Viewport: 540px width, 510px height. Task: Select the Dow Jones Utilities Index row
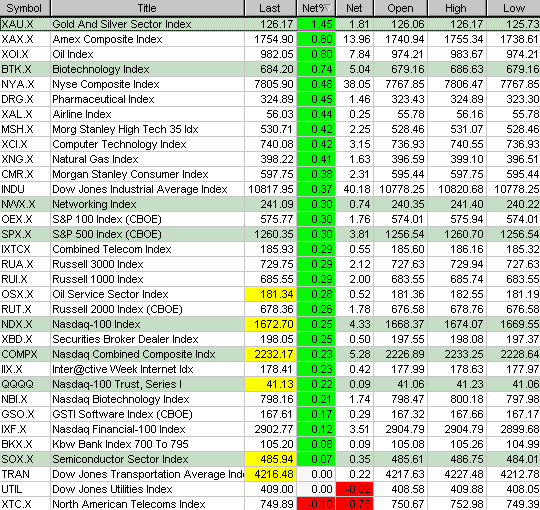point(270,489)
